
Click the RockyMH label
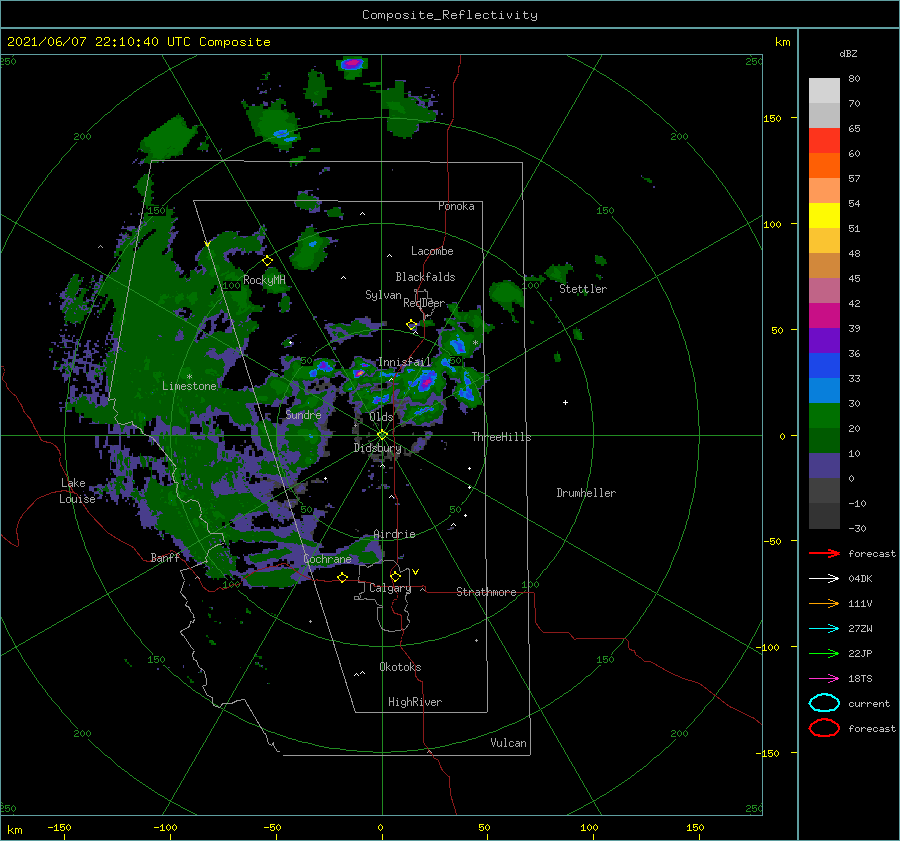(x=264, y=280)
